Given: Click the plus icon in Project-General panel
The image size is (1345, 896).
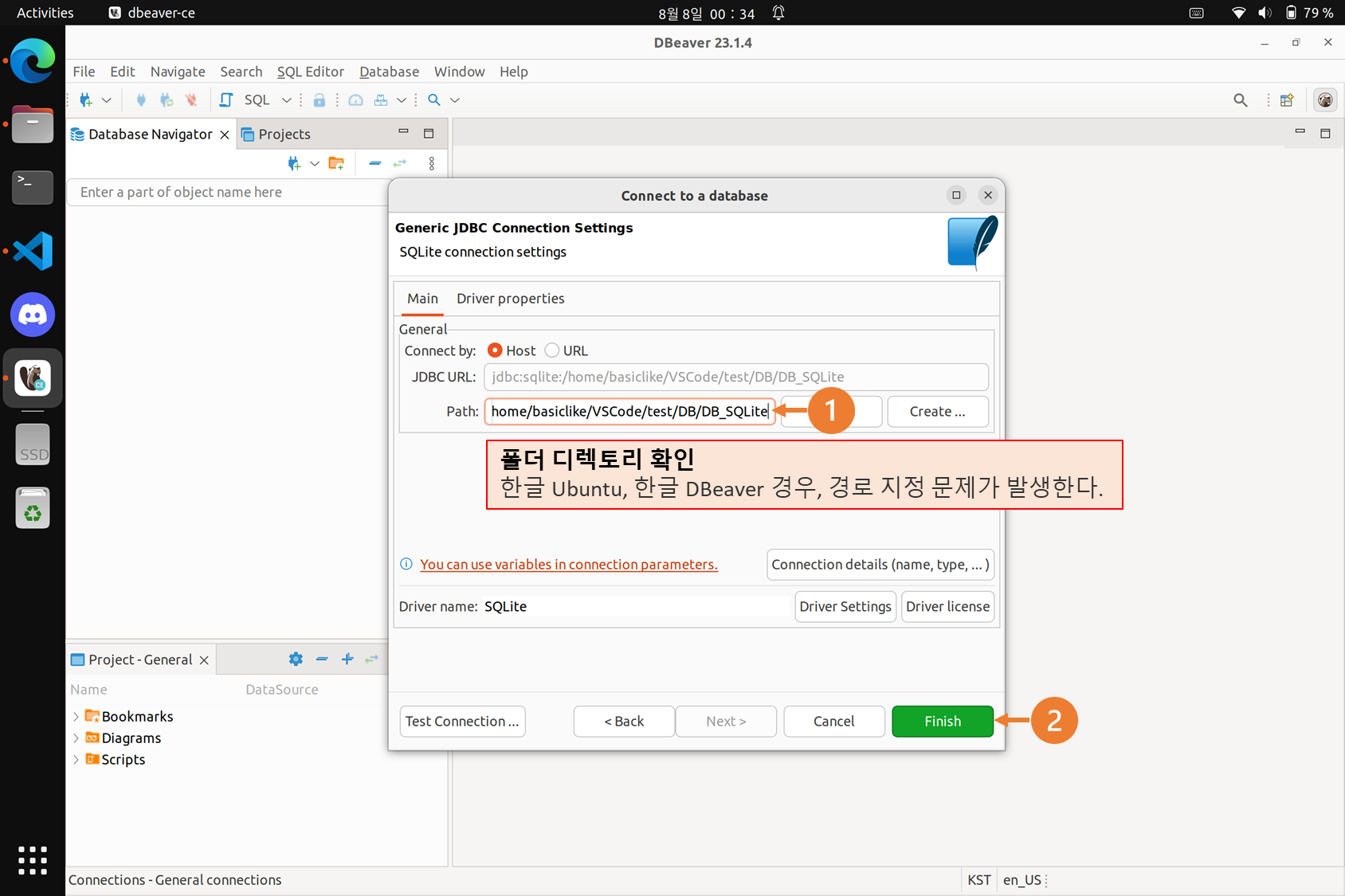Looking at the screenshot, I should [347, 659].
